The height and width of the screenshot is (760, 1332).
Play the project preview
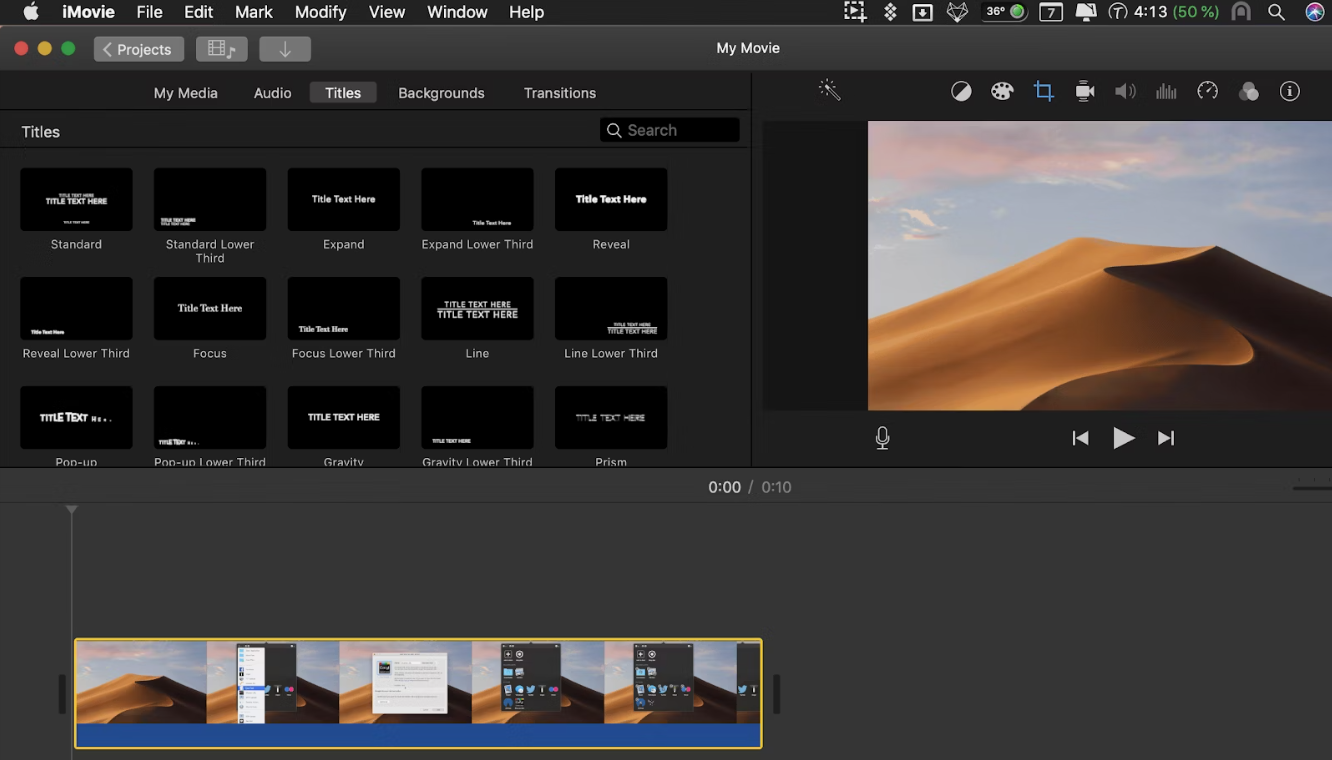[1123, 437]
